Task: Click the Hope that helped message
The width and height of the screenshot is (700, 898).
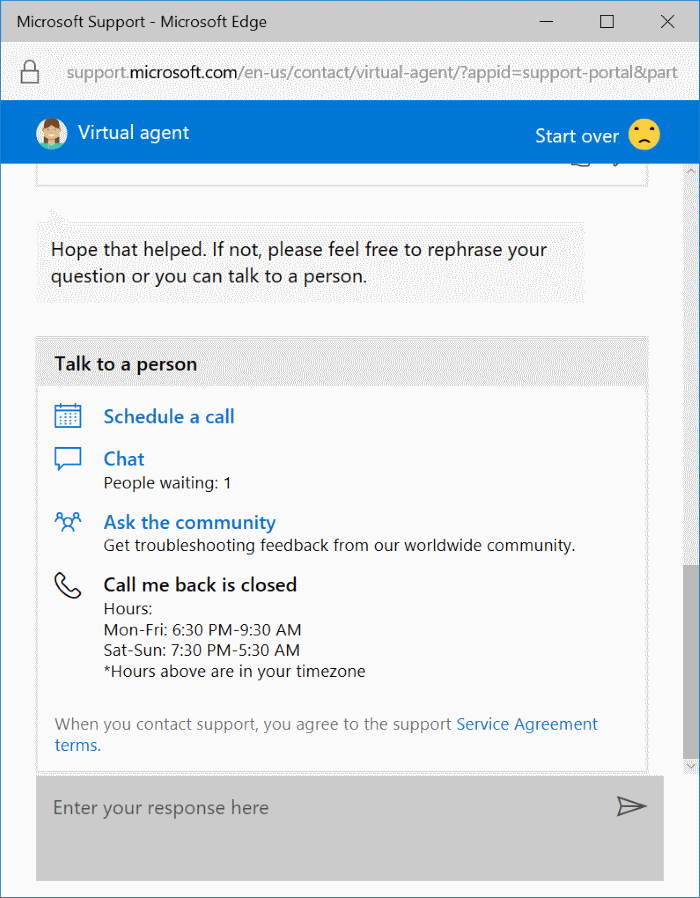Action: [x=310, y=263]
